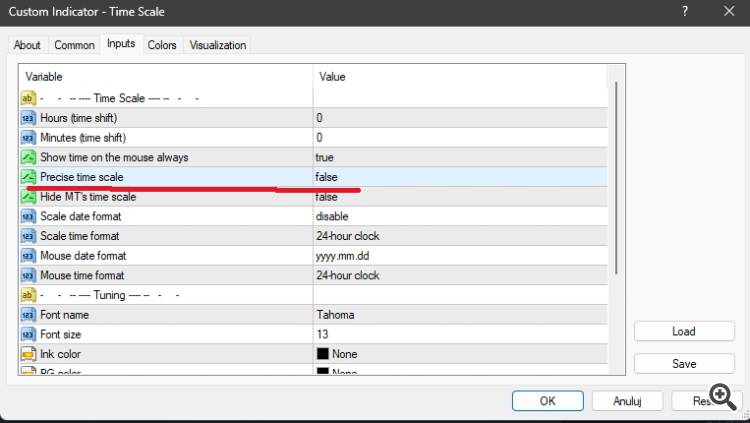The width and height of the screenshot is (750, 423).
Task: Open the Visualization tab
Action: [x=218, y=45]
